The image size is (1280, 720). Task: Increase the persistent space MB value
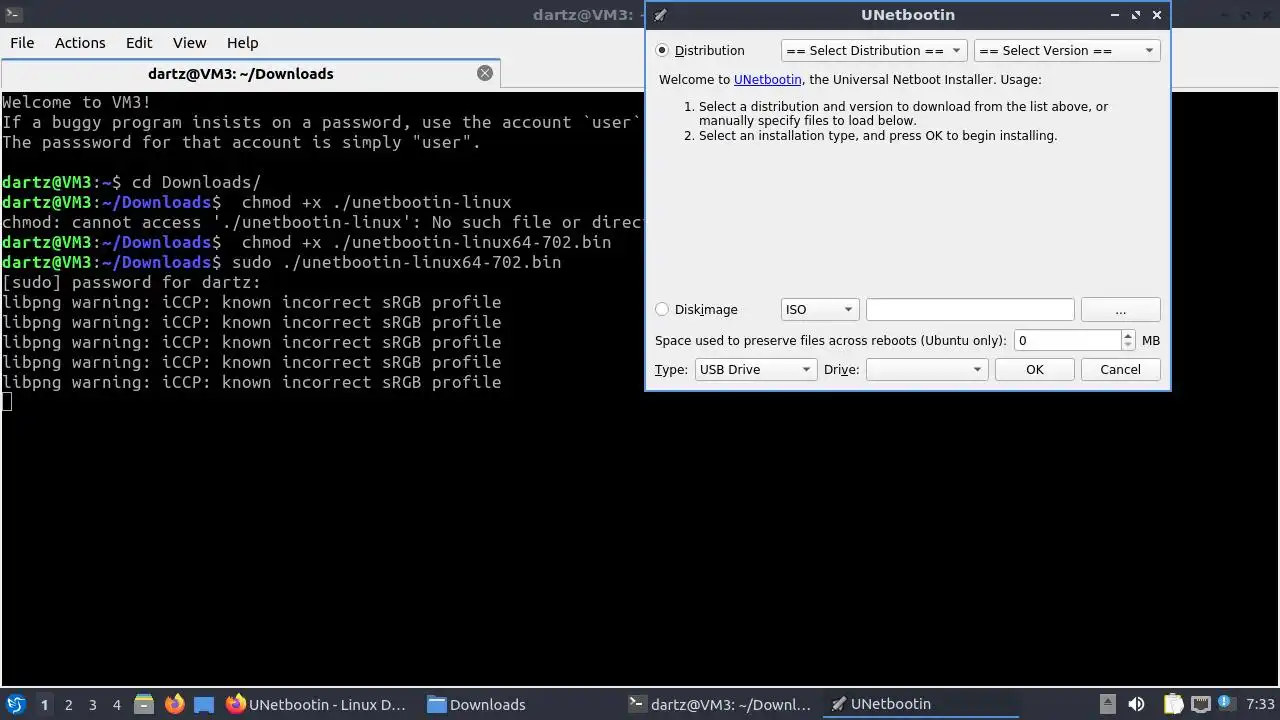click(1128, 335)
